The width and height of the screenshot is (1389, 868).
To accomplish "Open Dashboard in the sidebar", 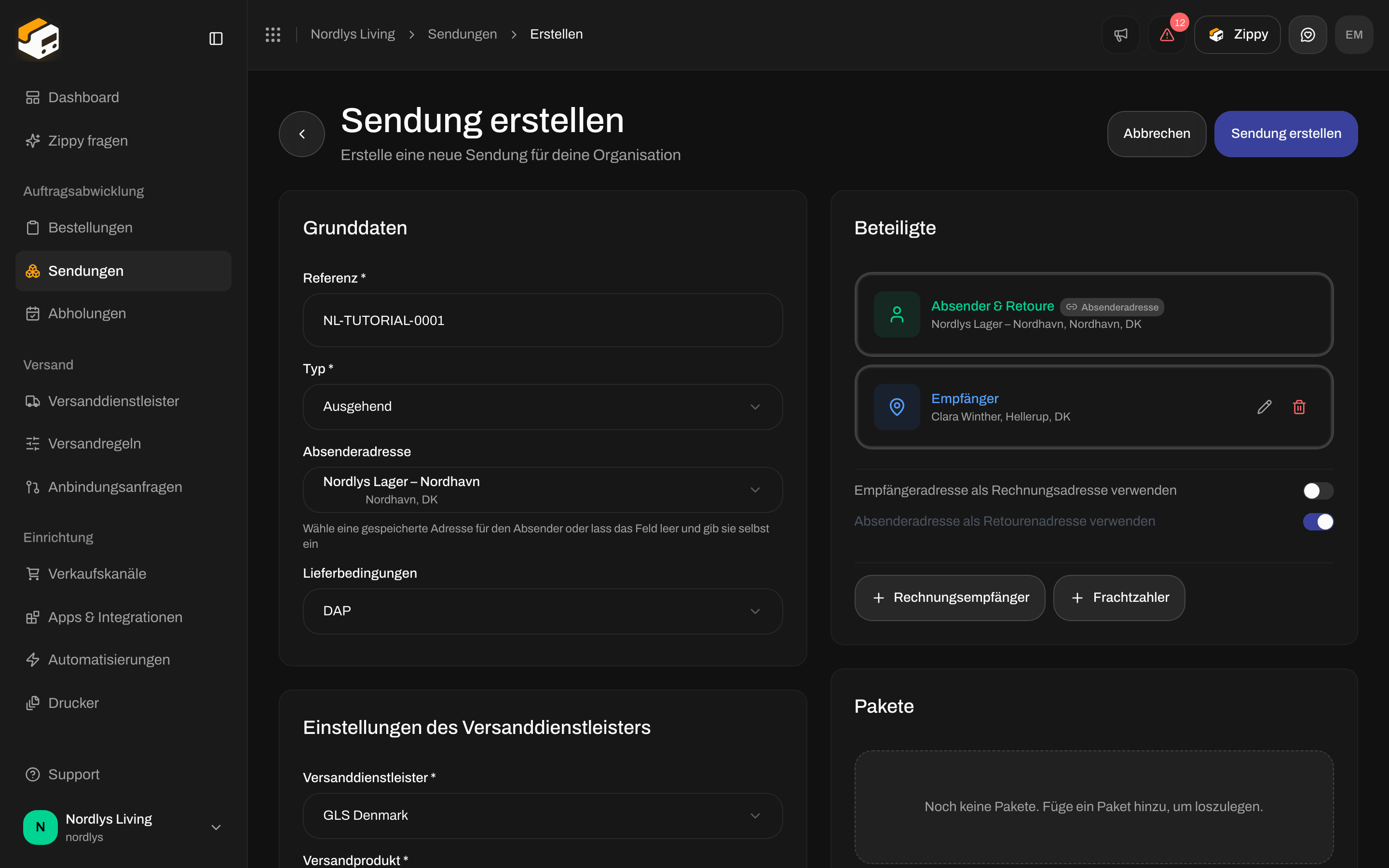I will tap(123, 97).
